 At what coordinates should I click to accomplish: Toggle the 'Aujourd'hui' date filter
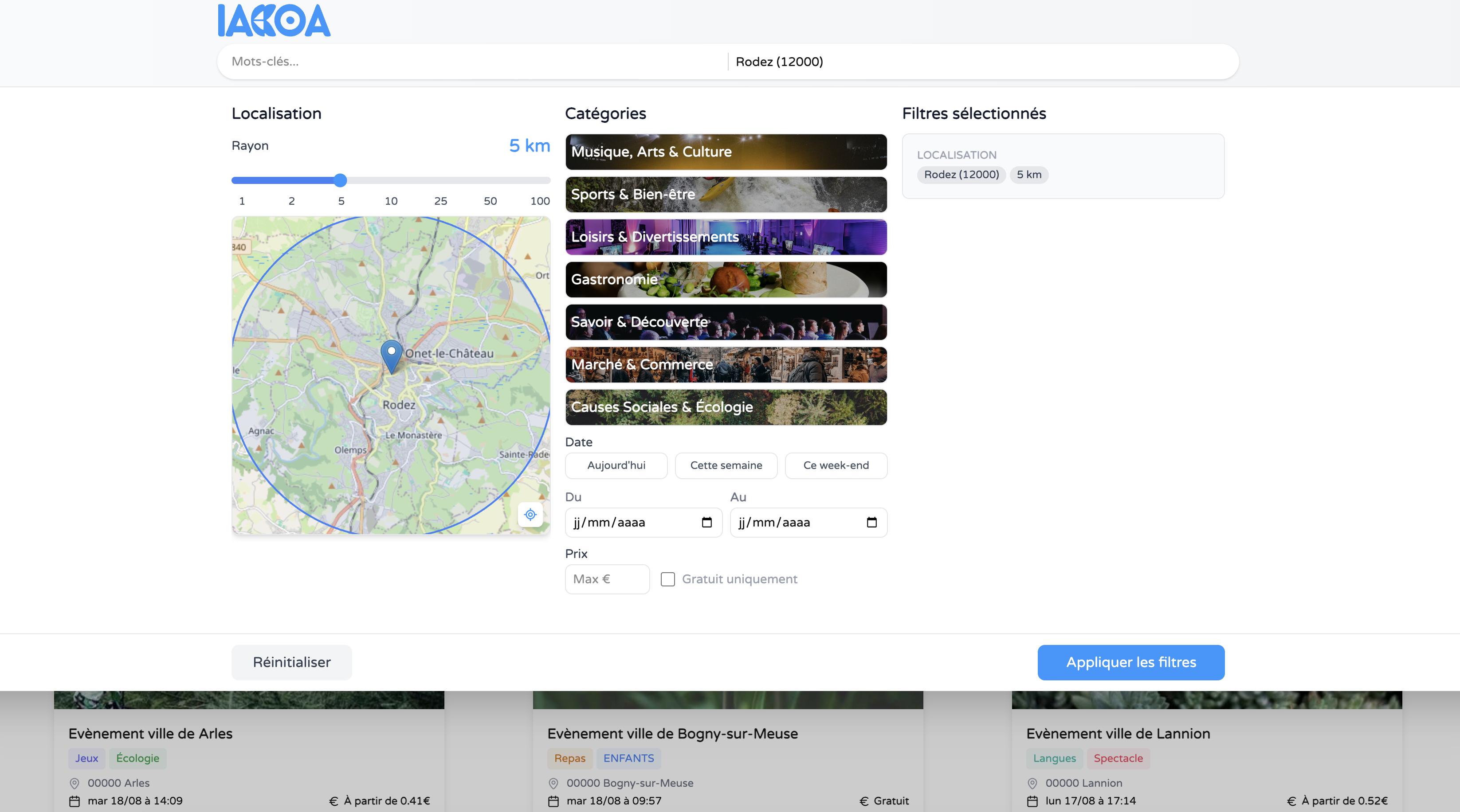(x=616, y=465)
